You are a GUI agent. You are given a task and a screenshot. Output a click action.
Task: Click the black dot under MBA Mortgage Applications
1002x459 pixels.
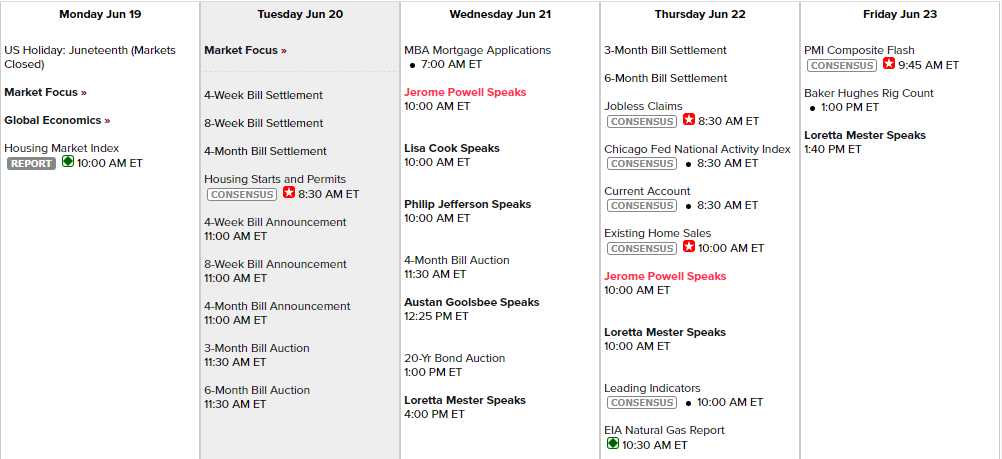pyautogui.click(x=413, y=64)
